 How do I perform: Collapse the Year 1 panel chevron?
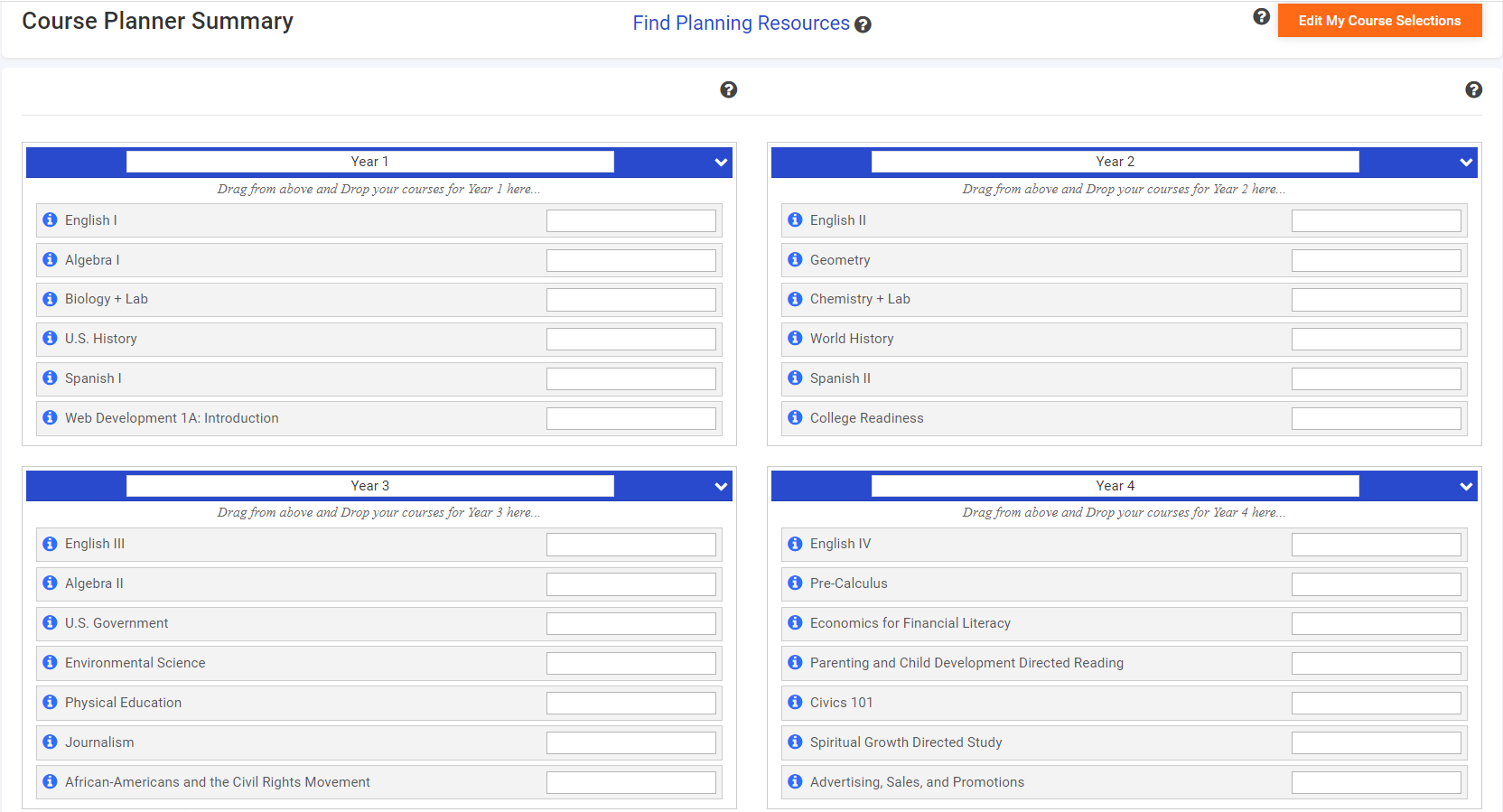click(x=721, y=163)
